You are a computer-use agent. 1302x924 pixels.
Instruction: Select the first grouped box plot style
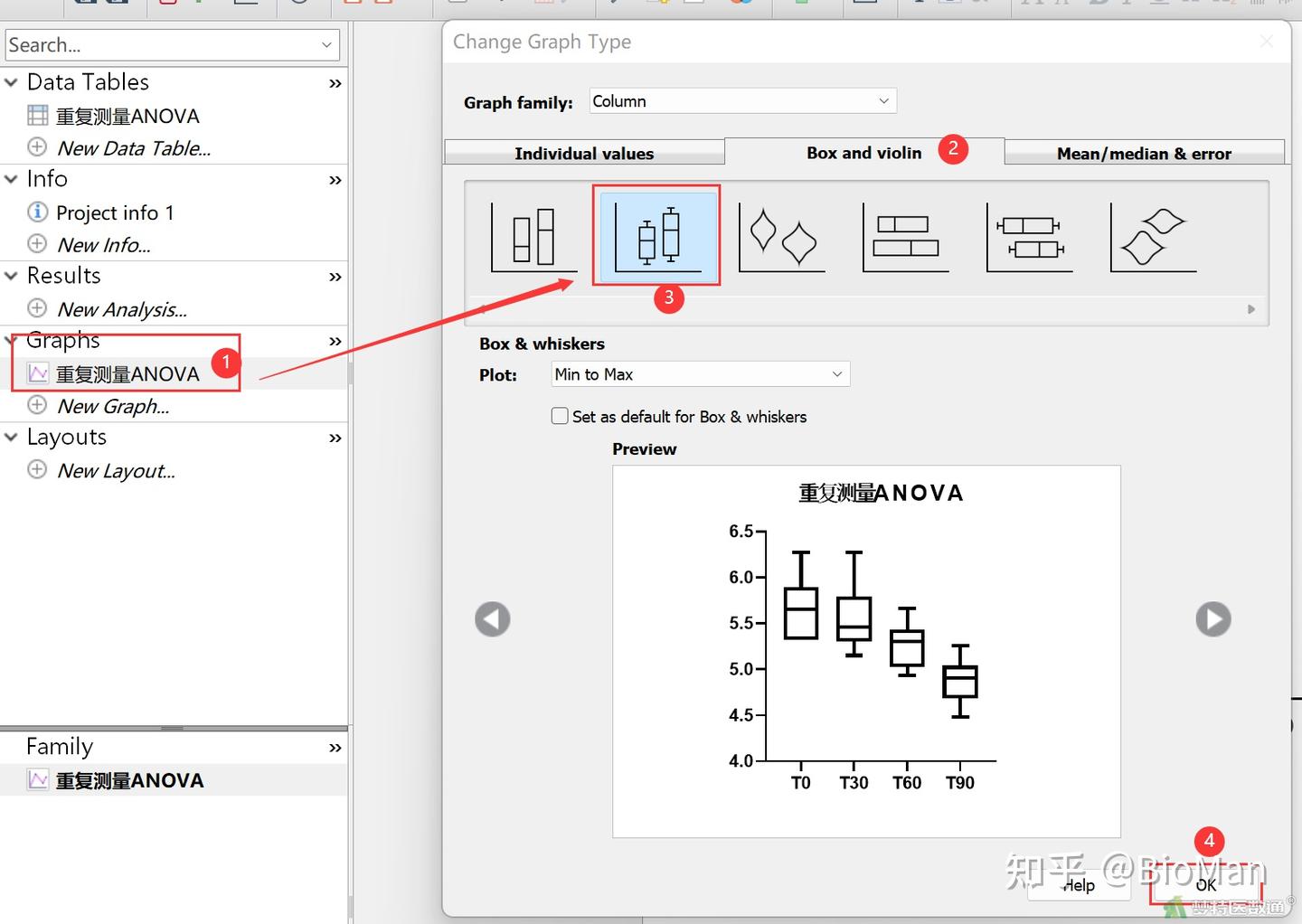[x=532, y=235]
